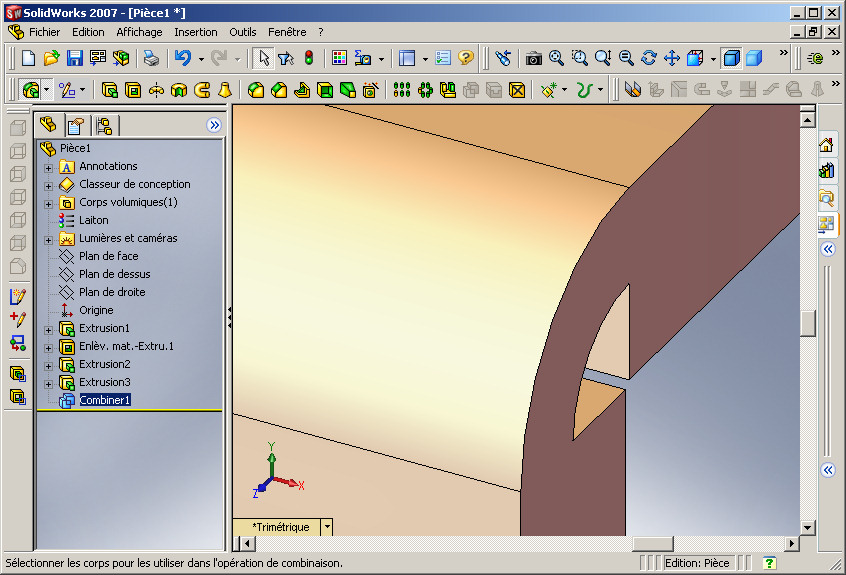Viewport: 846px width, 575px height.
Task: Open the Insertion menu
Action: pyautogui.click(x=196, y=32)
